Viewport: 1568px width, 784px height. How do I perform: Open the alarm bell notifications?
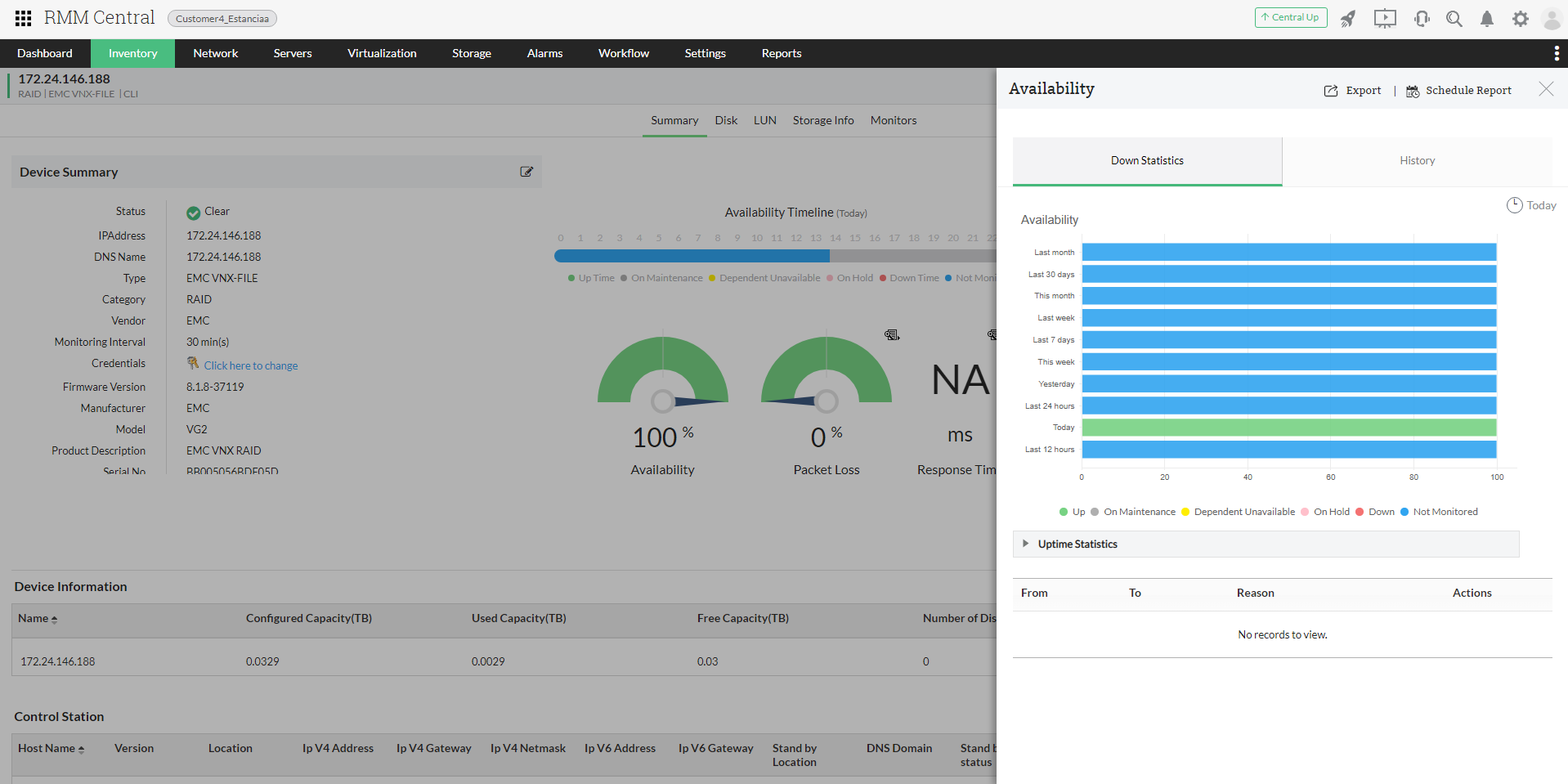coord(1487,19)
